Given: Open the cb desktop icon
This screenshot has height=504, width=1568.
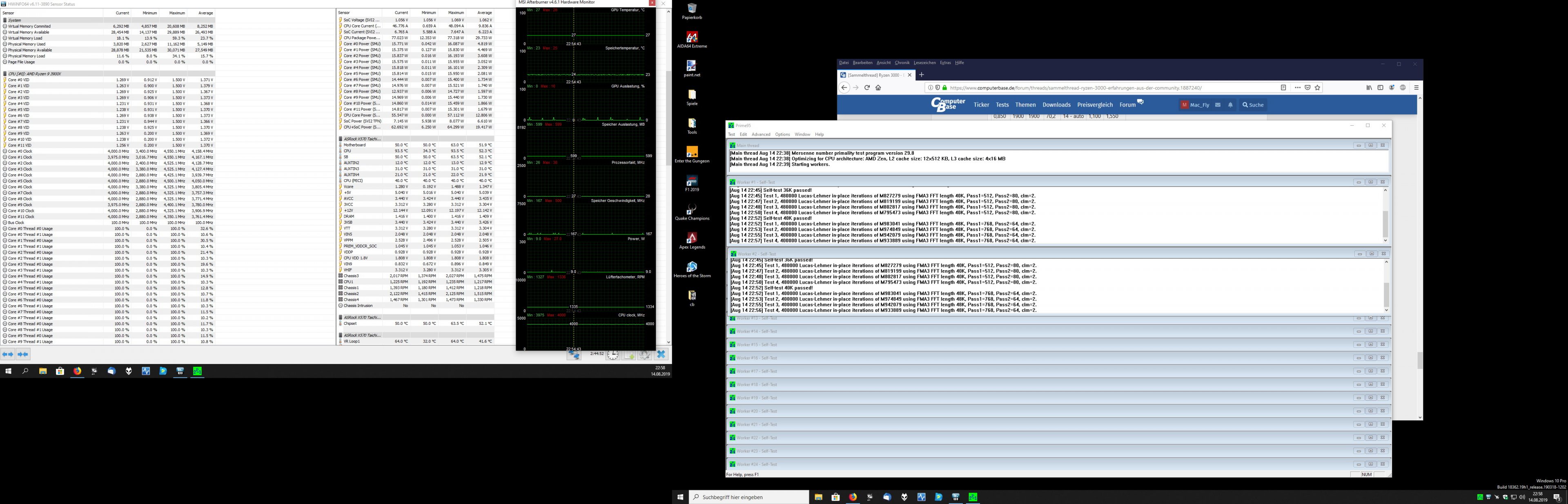Looking at the screenshot, I should tap(692, 298).
